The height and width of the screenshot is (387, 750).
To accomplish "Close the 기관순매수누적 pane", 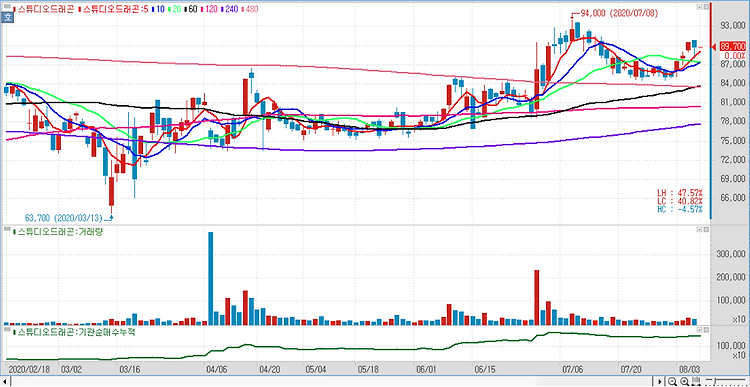I will pyautogui.click(x=706, y=331).
